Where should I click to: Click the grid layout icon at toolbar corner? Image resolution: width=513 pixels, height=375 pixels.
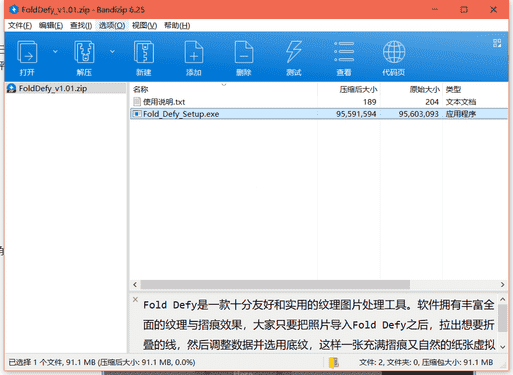point(497,43)
